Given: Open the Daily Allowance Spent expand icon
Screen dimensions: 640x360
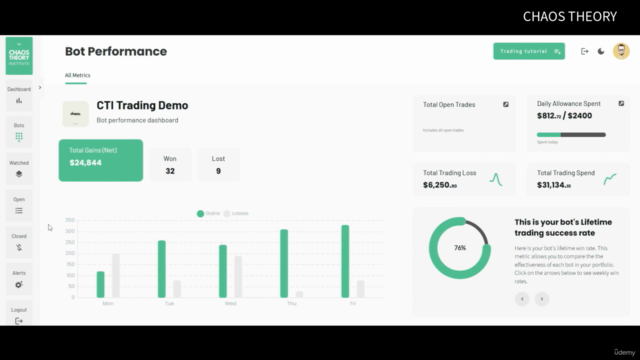Looking at the screenshot, I should tap(621, 104).
